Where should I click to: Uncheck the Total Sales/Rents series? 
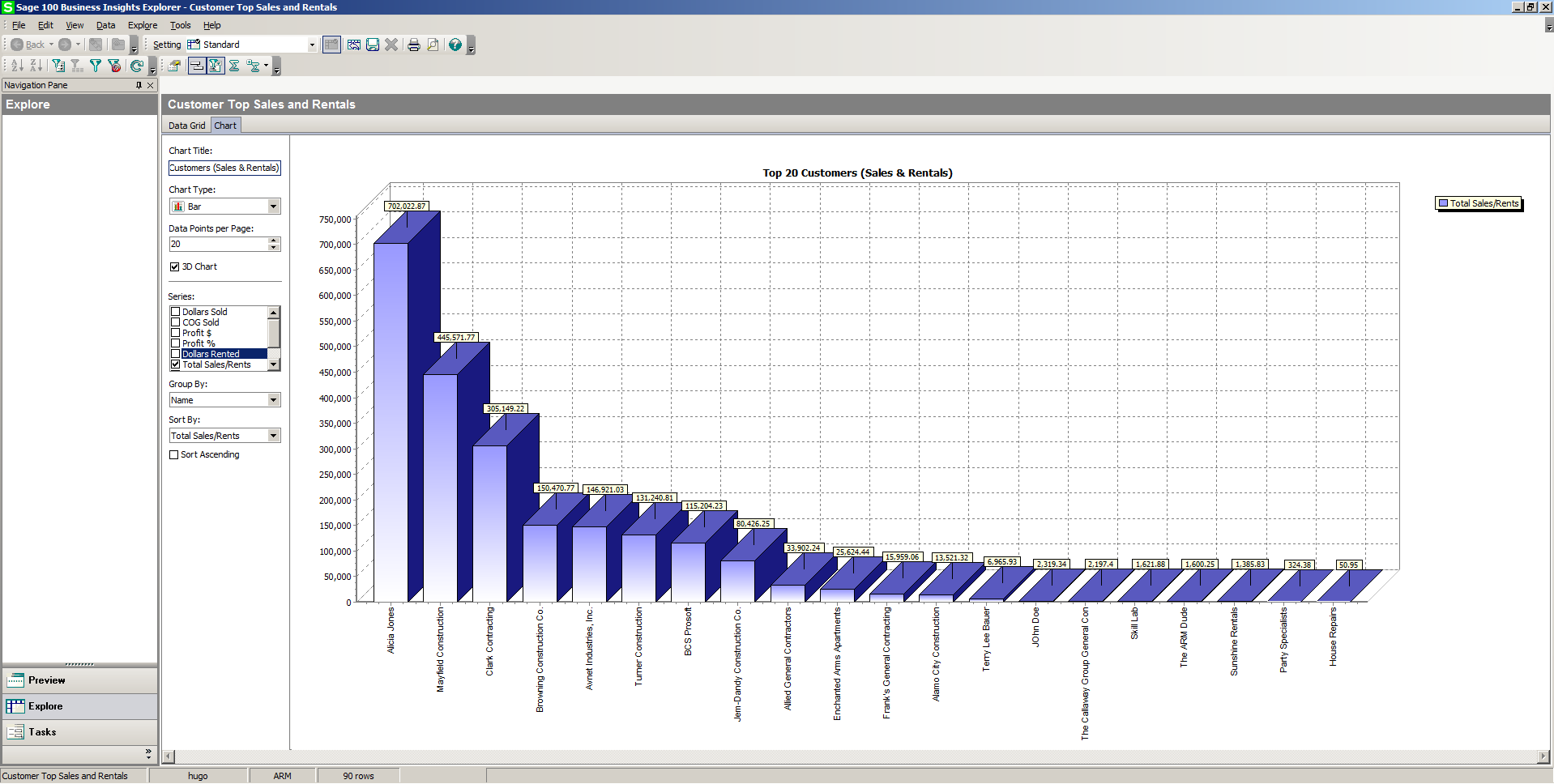coord(175,364)
